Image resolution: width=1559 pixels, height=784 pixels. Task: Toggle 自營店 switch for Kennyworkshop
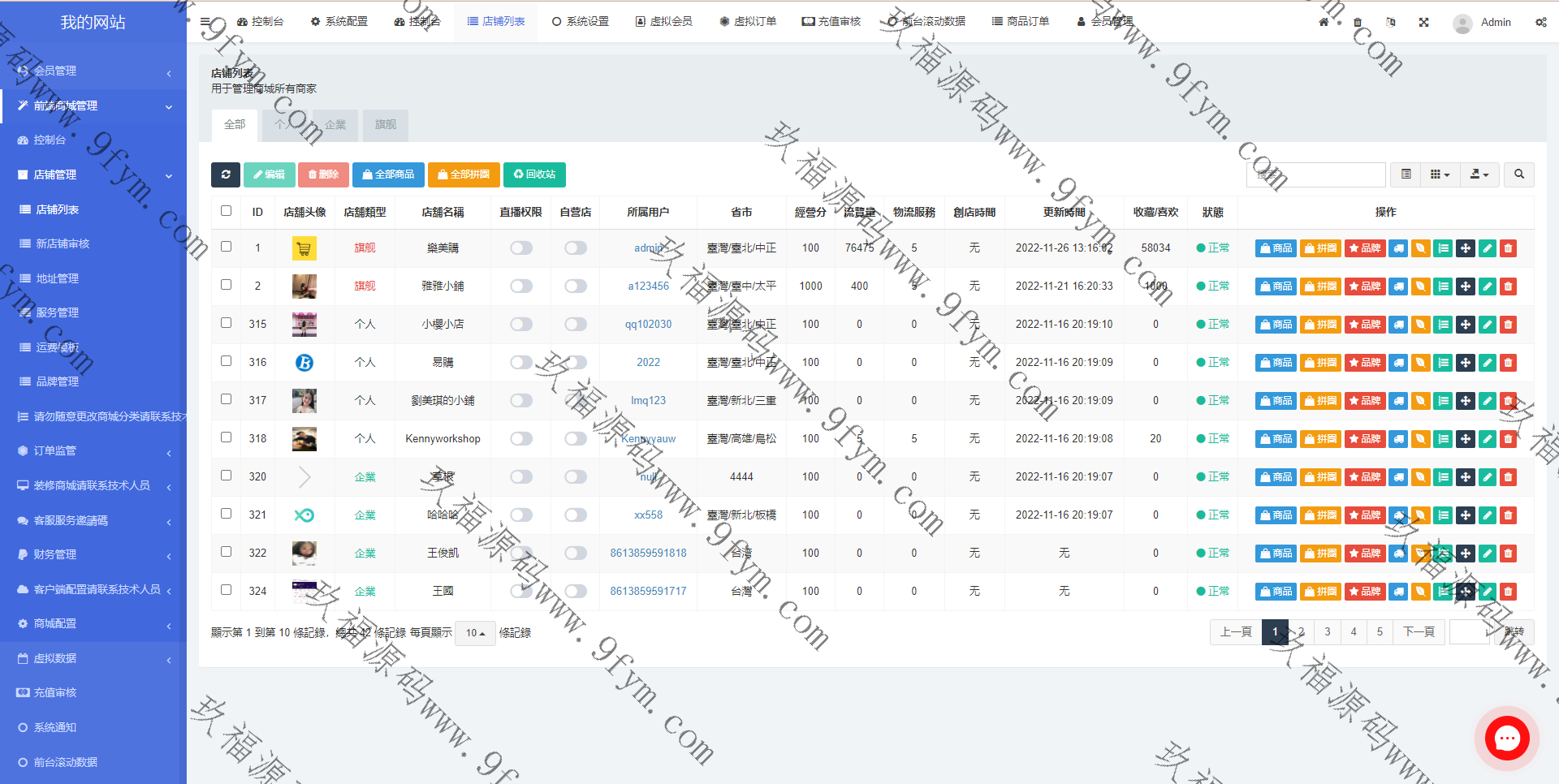pos(576,439)
